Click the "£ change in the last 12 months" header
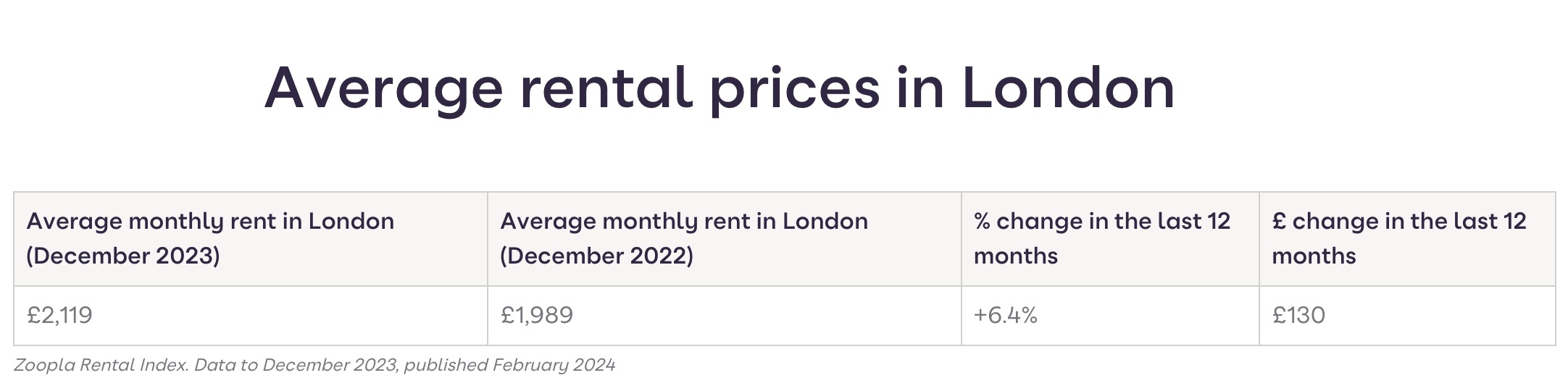Image resolution: width=1568 pixels, height=391 pixels. [1398, 237]
